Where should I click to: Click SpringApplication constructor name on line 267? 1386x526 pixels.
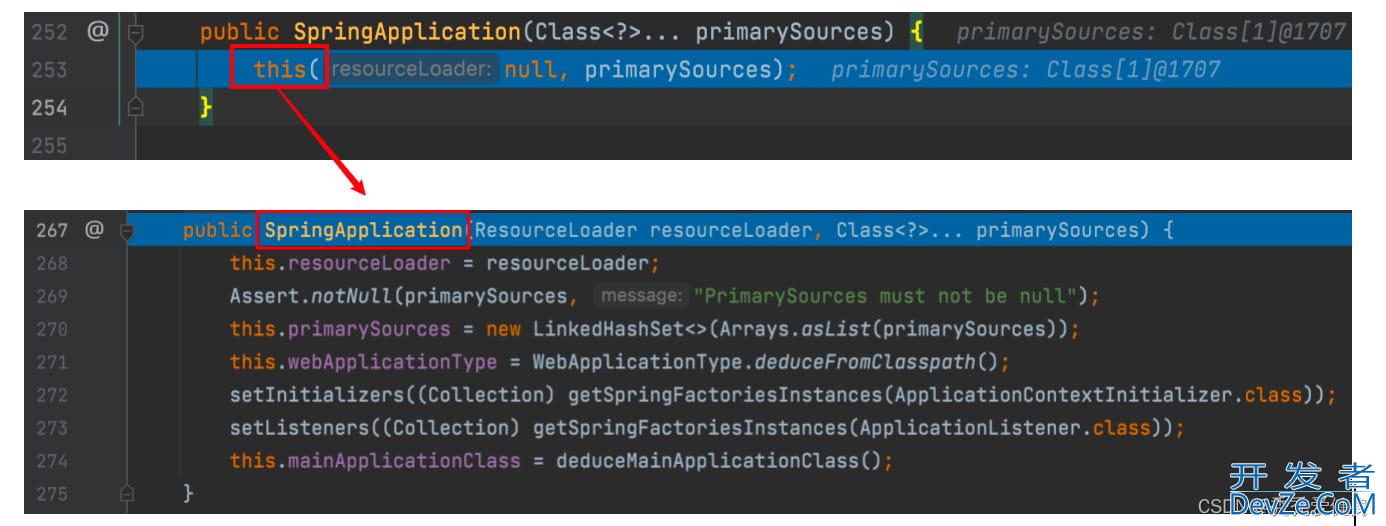coord(363,231)
